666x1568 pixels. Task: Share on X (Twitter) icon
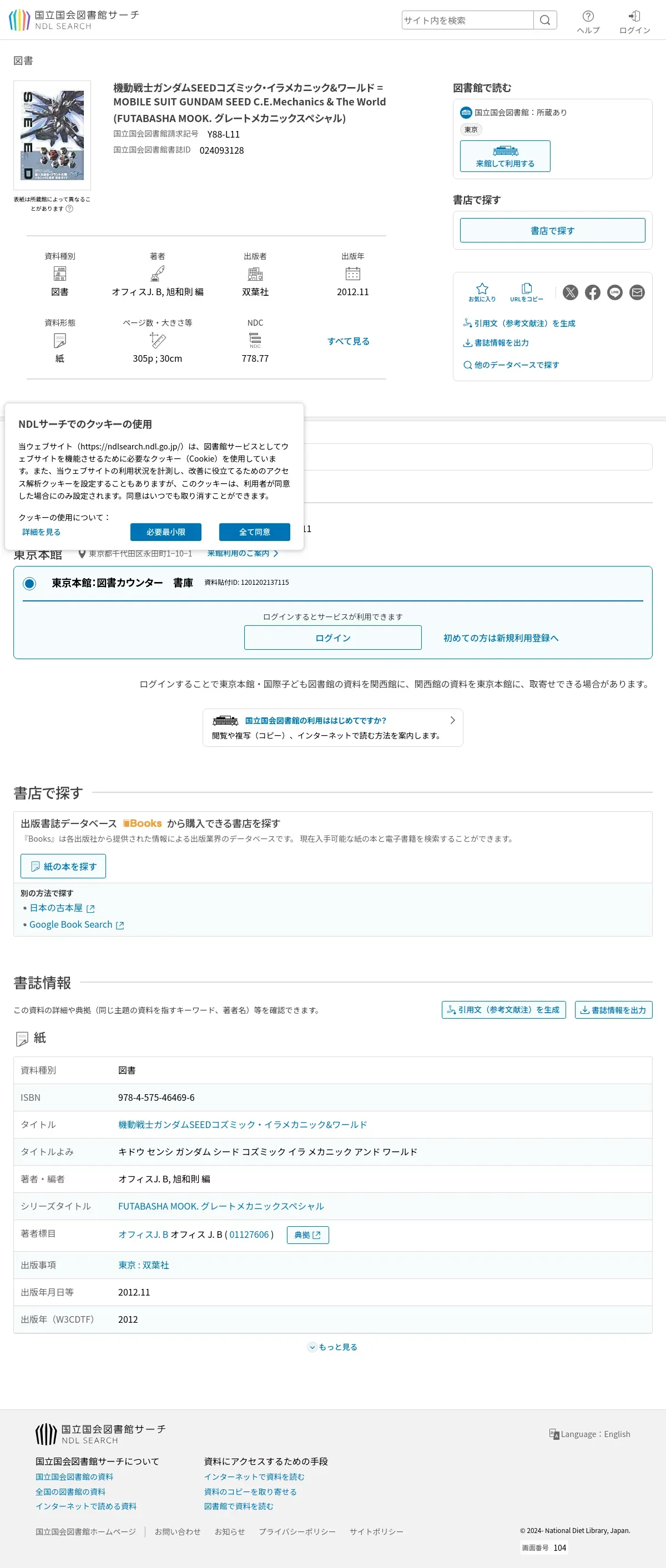click(x=571, y=292)
